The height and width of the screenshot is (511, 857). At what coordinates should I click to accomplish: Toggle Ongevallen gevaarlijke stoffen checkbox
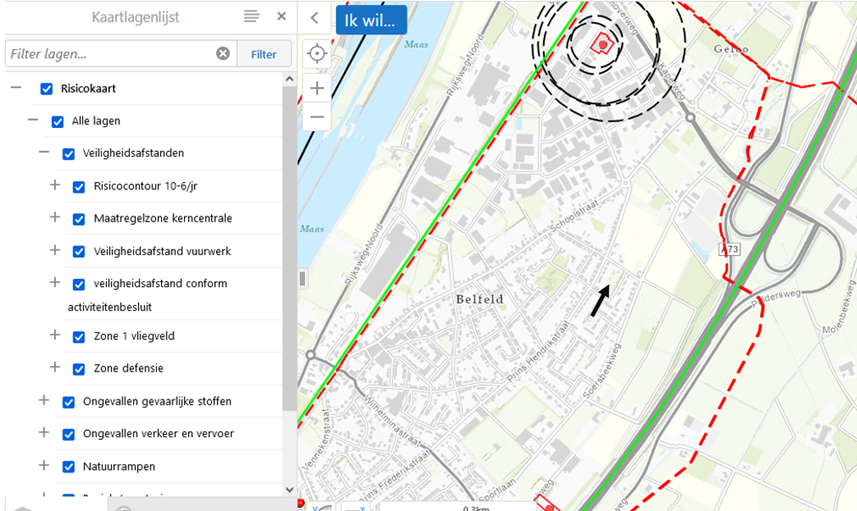[x=68, y=402]
